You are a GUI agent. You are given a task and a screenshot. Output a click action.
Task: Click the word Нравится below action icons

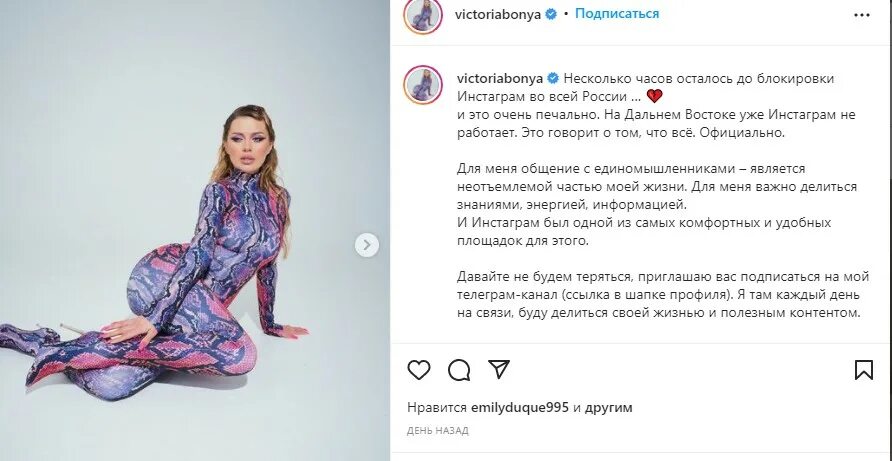(437, 408)
